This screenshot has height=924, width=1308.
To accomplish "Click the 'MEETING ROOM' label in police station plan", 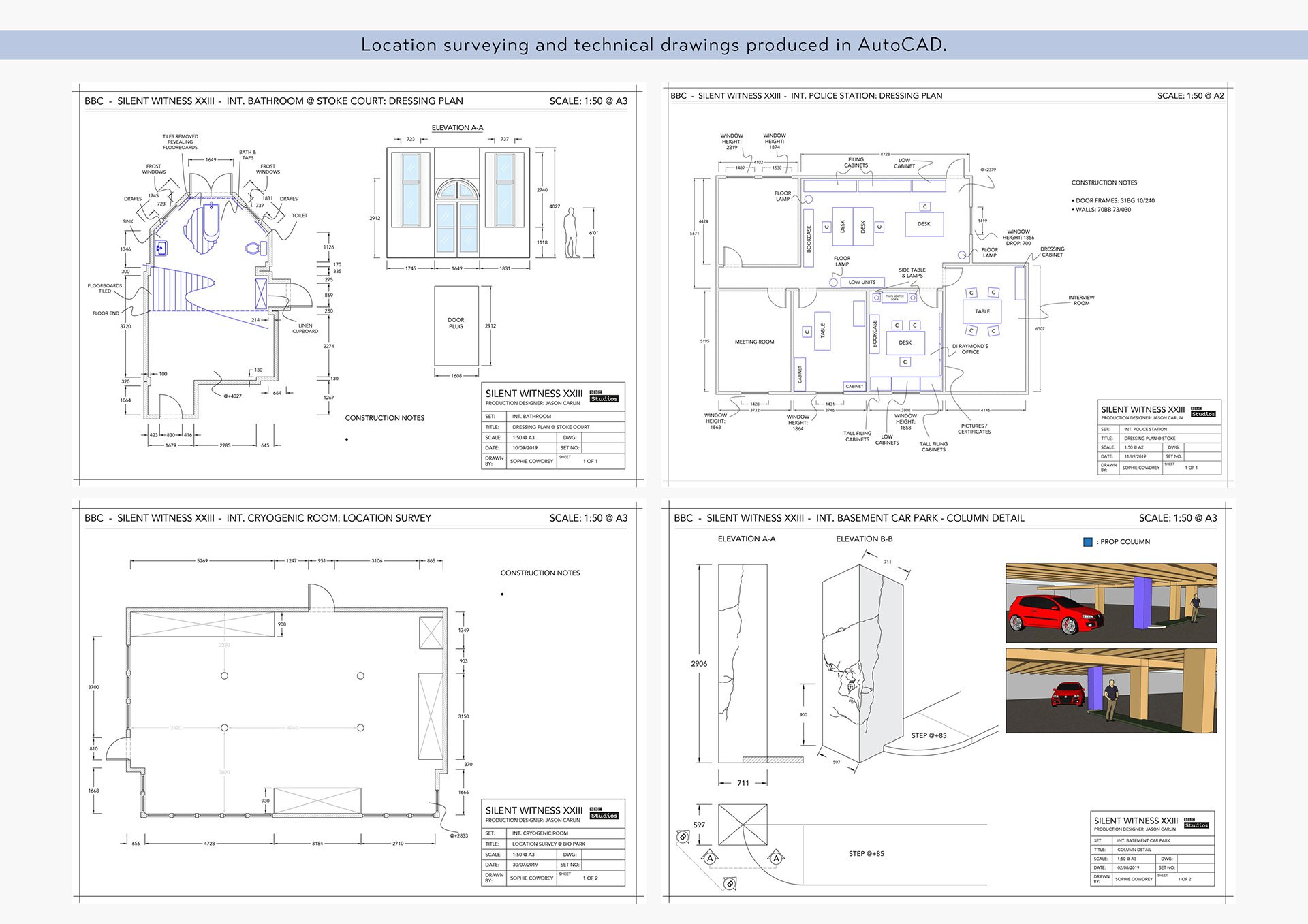I will (x=754, y=342).
